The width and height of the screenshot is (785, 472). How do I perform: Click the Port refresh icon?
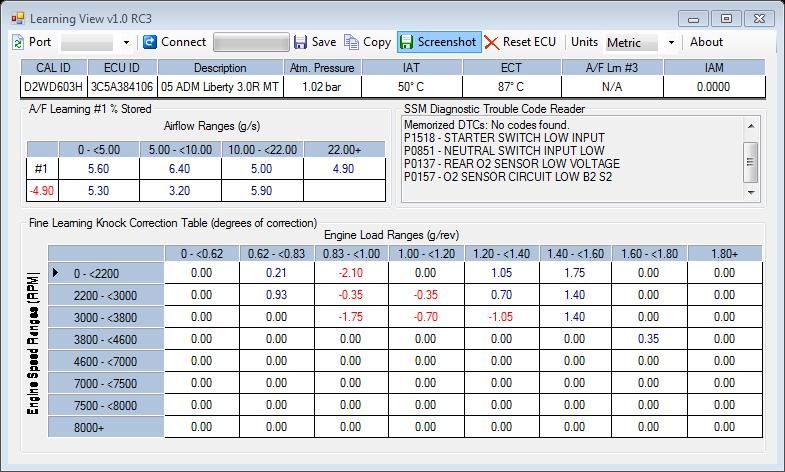point(18,42)
